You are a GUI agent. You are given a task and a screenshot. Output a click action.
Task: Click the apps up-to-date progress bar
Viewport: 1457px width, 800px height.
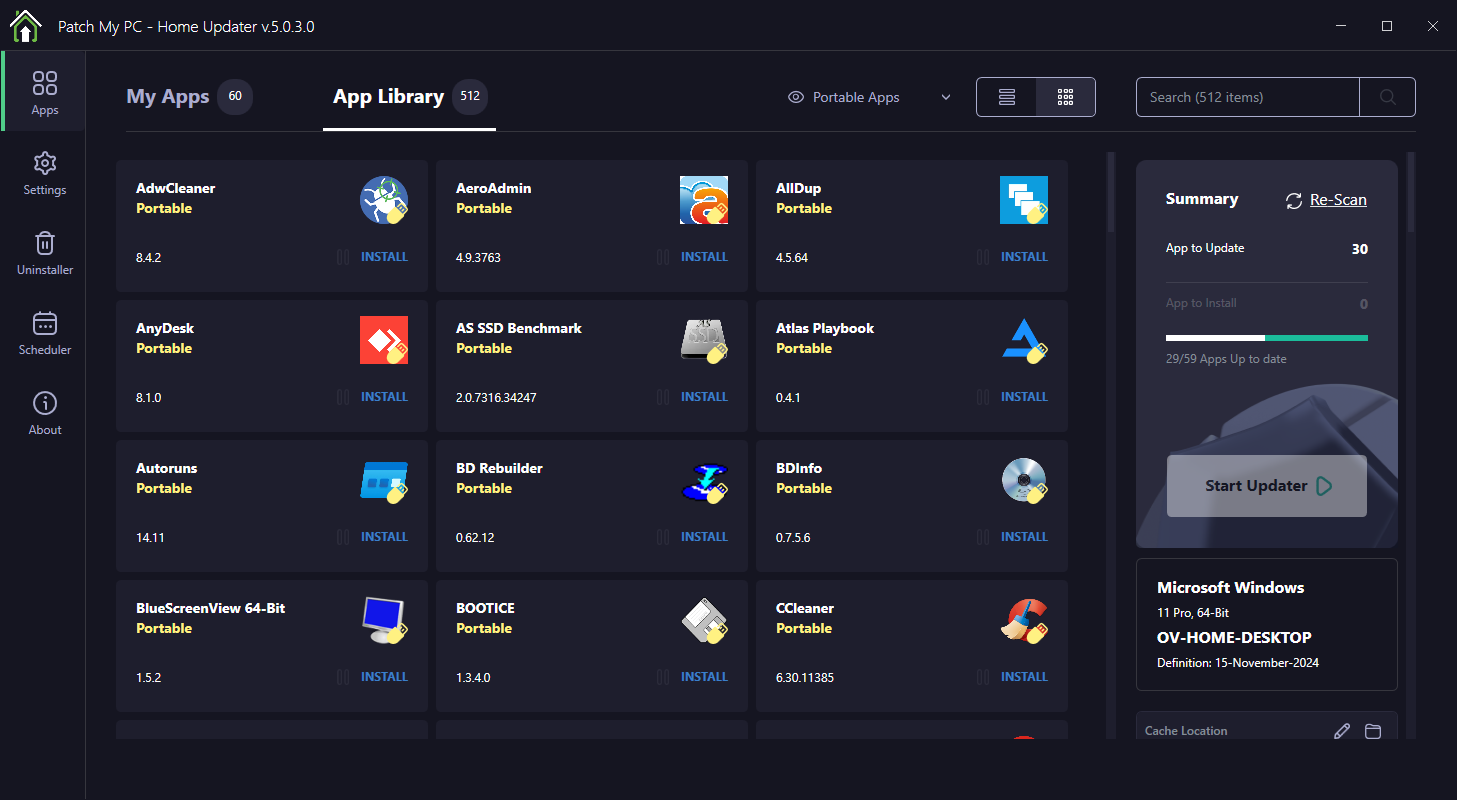click(x=1266, y=338)
